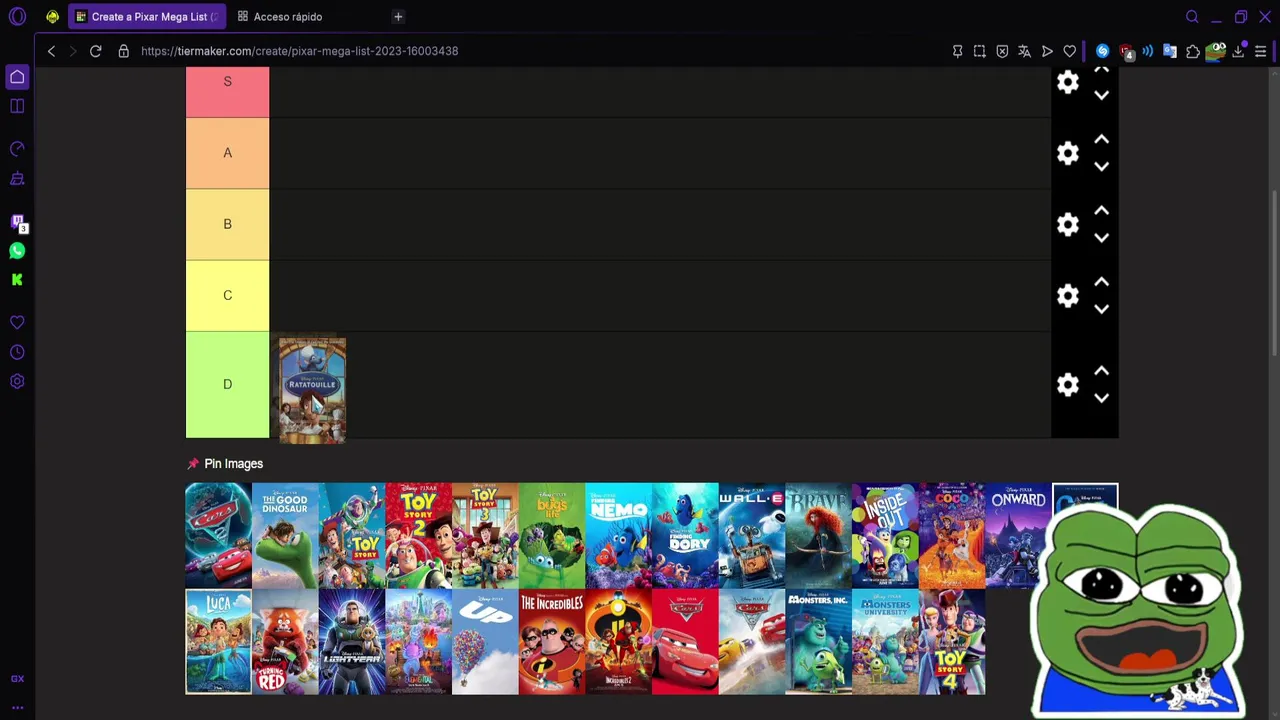Open the easy setup sliders icon
The height and width of the screenshot is (720, 1280).
click(x=1261, y=51)
